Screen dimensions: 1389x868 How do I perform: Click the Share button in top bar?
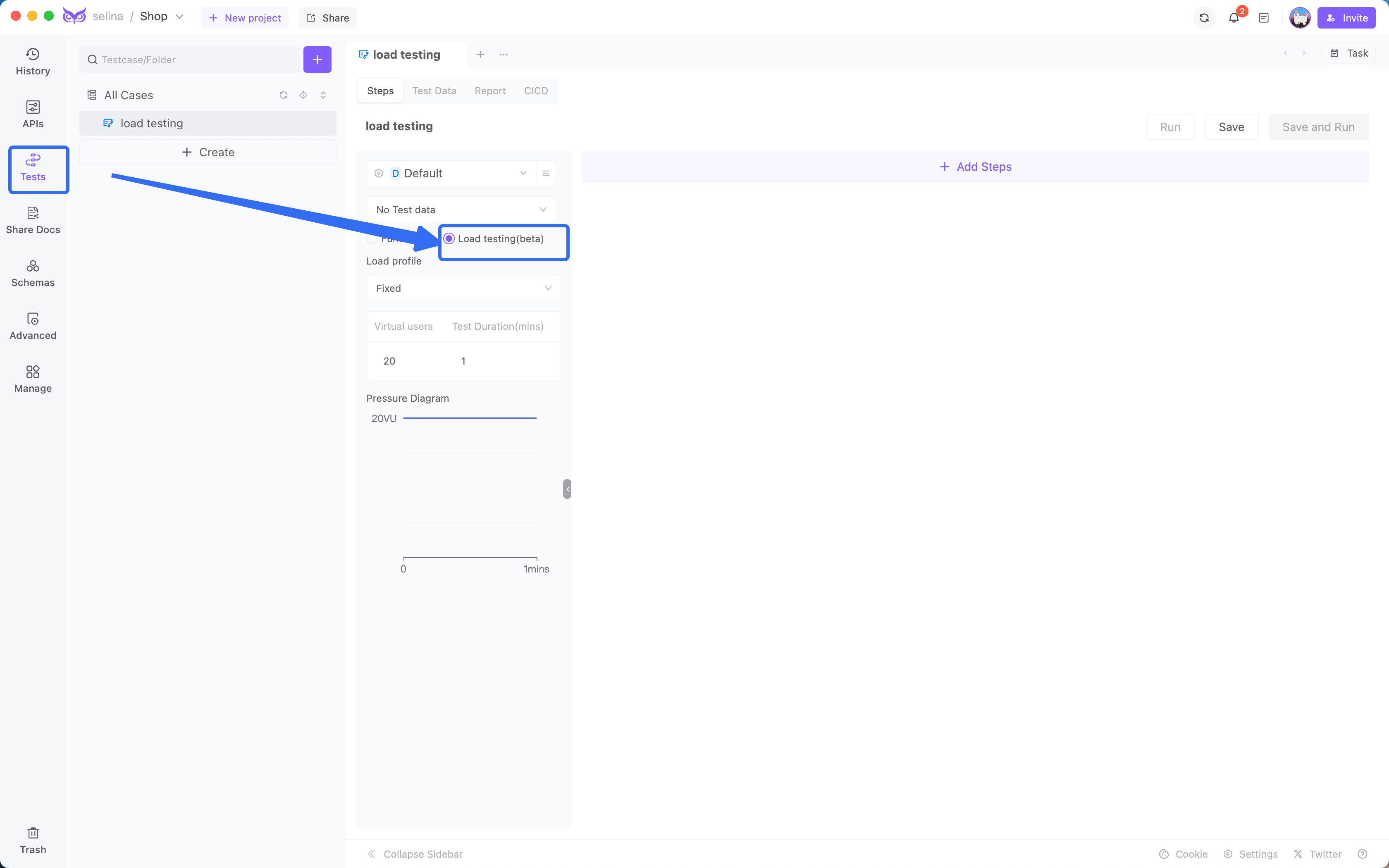tap(328, 18)
